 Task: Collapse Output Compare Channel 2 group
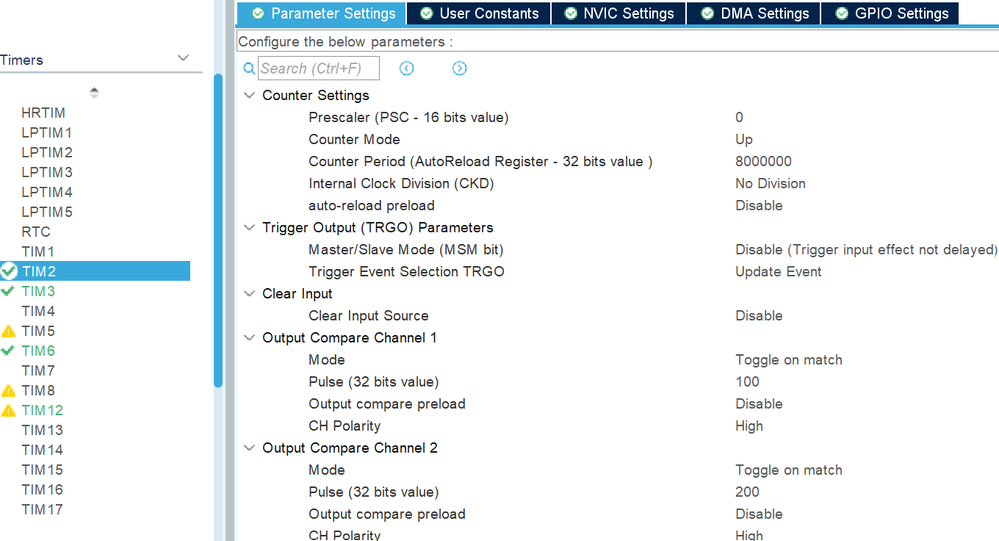(x=249, y=448)
